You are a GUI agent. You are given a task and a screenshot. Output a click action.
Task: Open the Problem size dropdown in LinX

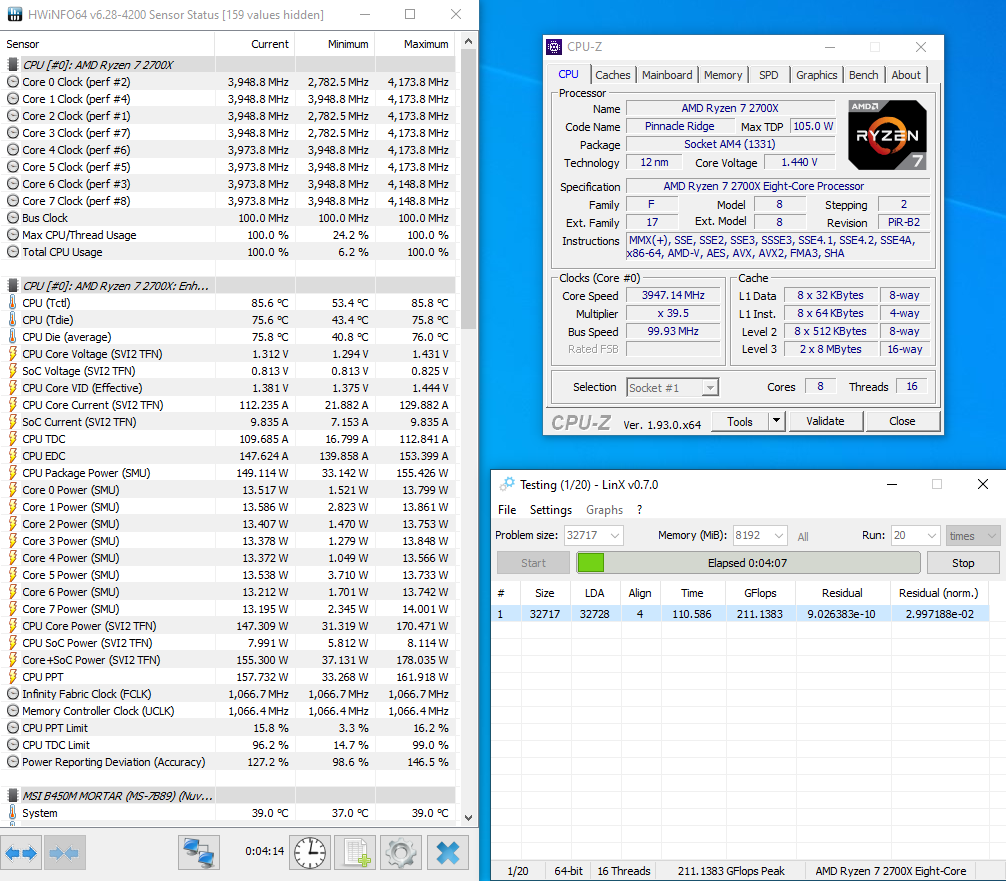click(x=615, y=535)
